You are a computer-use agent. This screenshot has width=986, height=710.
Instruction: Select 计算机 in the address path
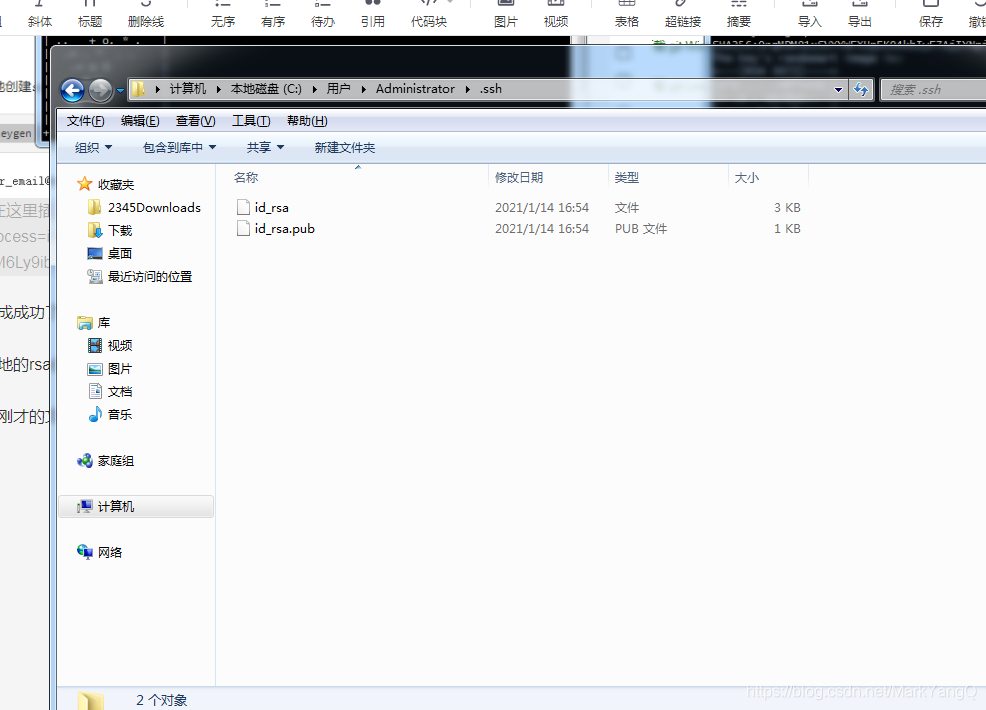point(187,89)
